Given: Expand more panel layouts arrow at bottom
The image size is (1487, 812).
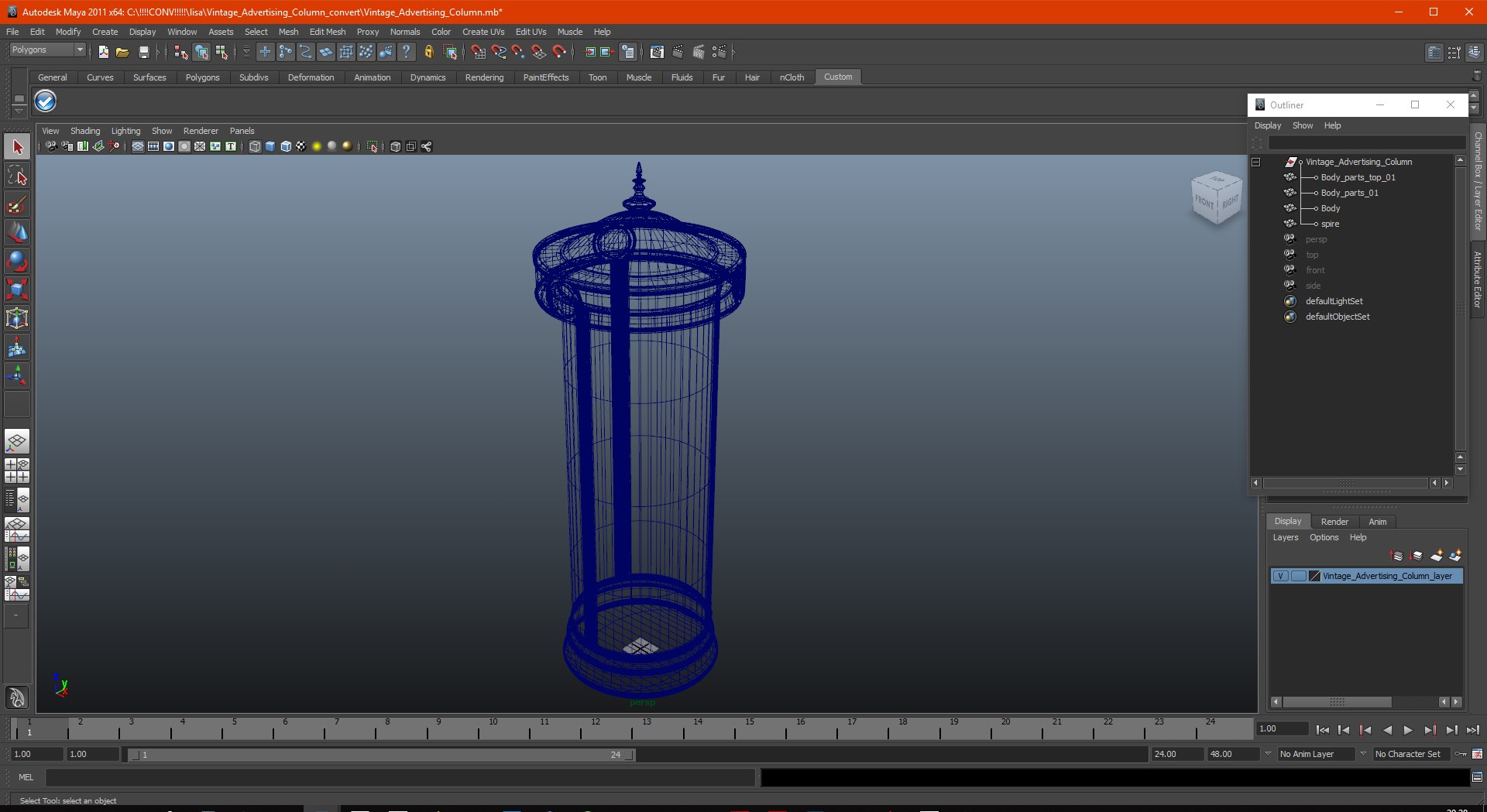Looking at the screenshot, I should click(x=16, y=615).
